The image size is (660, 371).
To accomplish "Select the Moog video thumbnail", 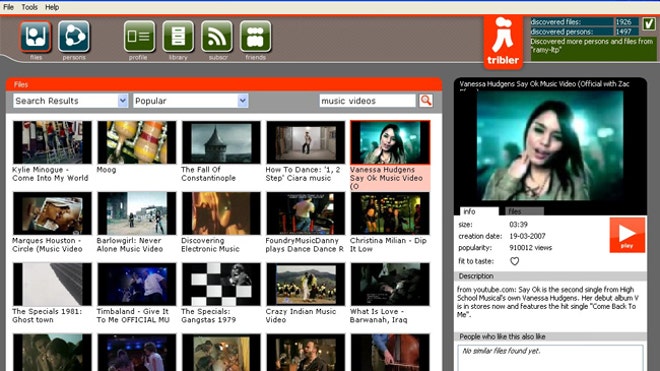I will [136, 142].
